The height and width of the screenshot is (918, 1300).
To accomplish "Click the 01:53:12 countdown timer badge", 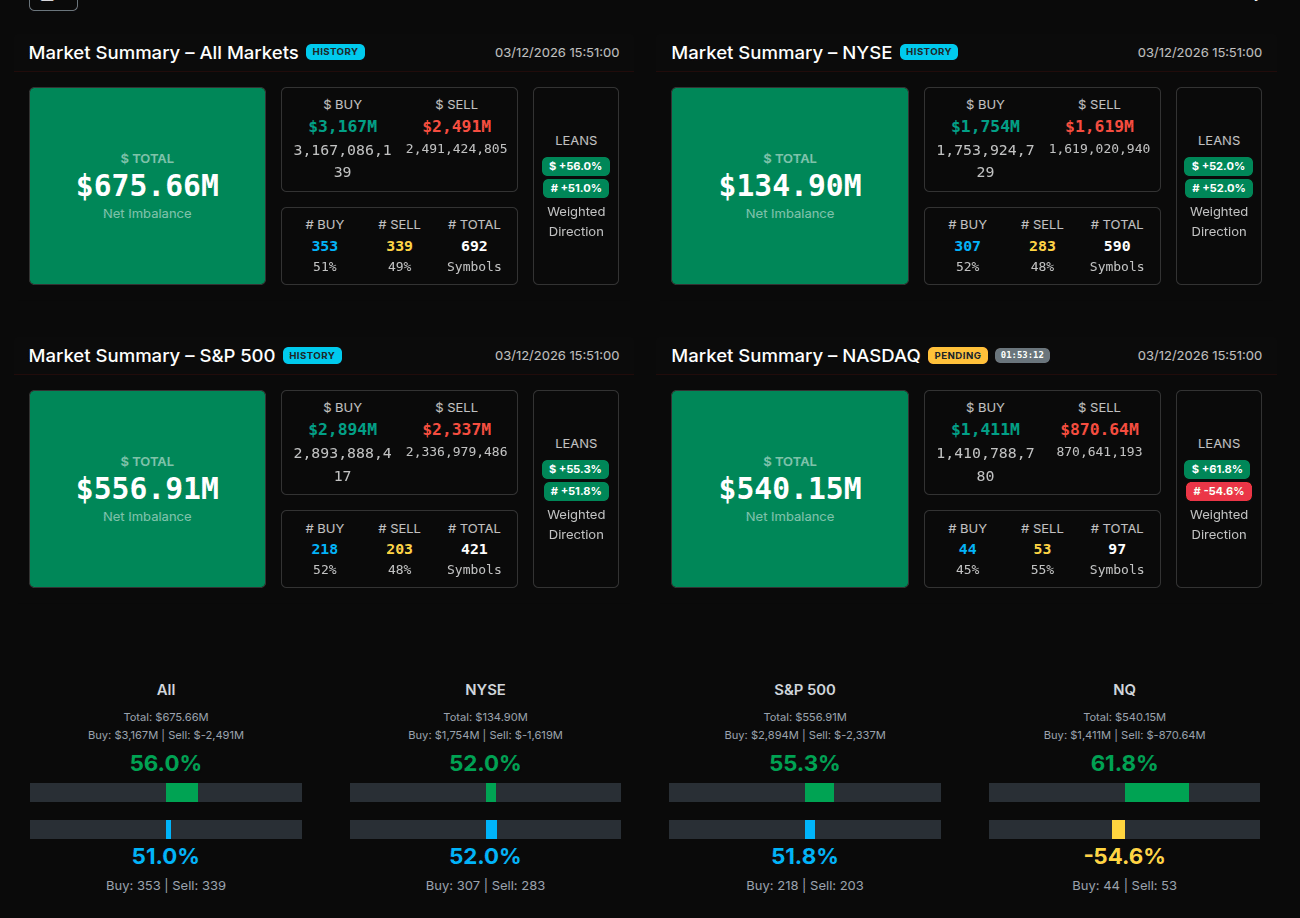I will [x=1022, y=355].
